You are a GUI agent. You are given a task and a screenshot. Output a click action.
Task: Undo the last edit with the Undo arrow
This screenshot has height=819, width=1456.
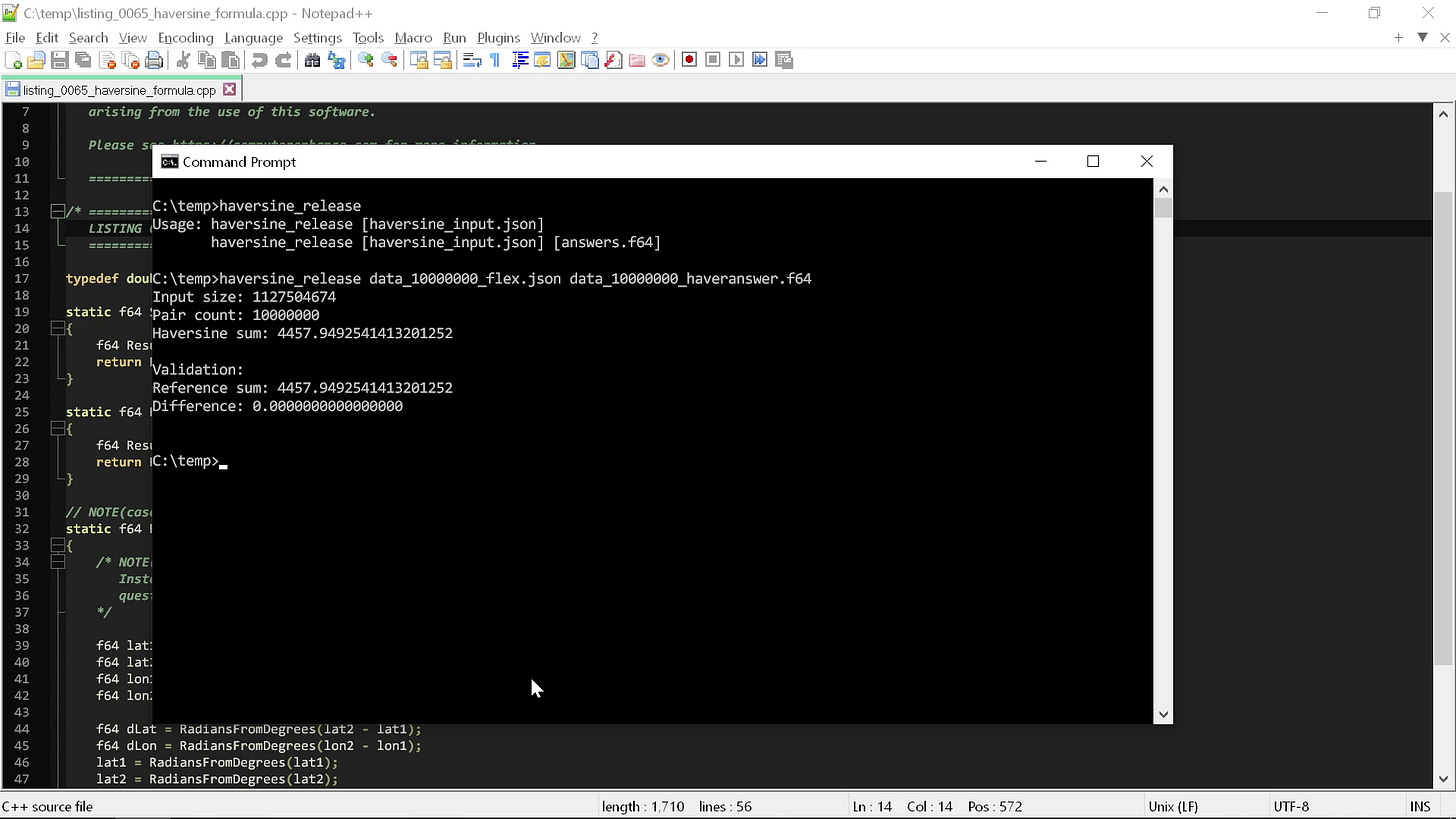coord(258,60)
